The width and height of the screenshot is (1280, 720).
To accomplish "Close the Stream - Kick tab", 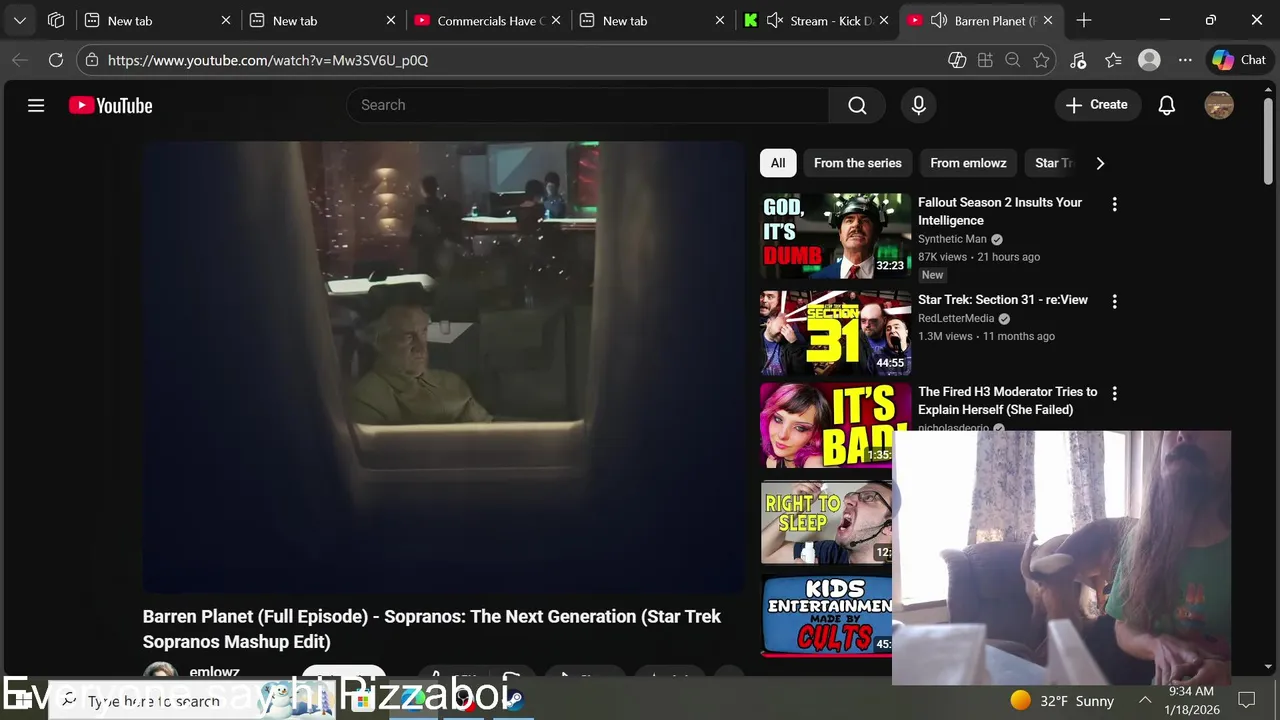I will (884, 20).
